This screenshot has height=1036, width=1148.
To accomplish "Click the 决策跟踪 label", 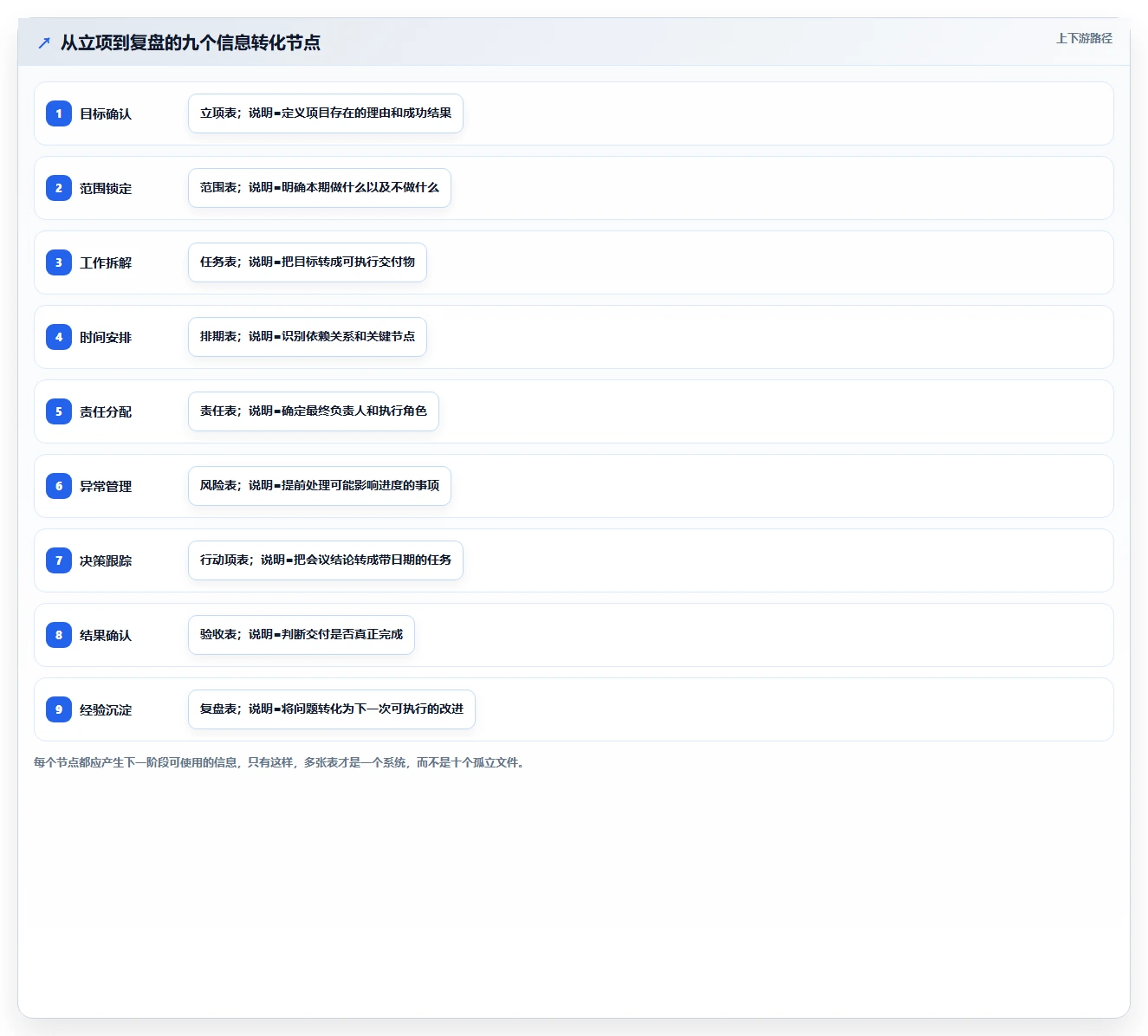I will coord(106,561).
